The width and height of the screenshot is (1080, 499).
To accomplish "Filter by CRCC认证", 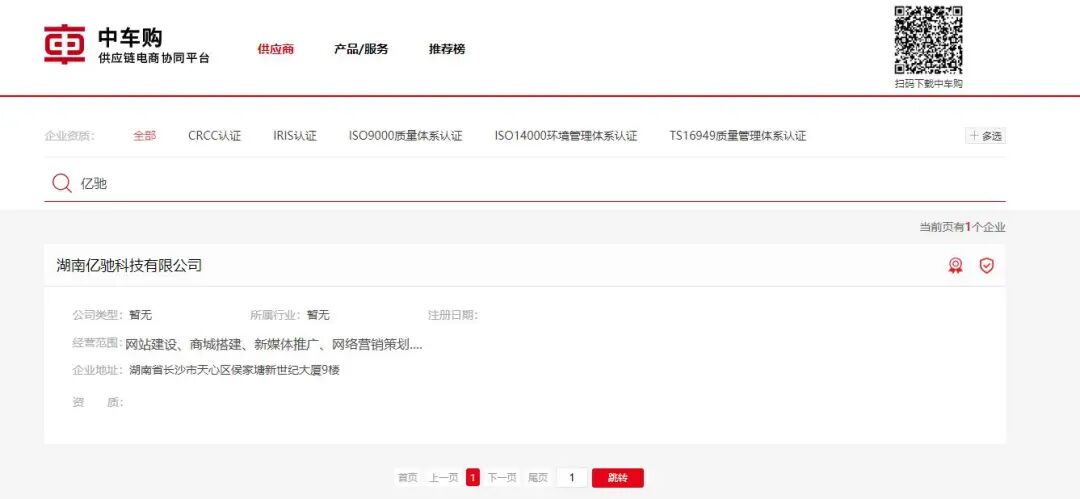I will (x=214, y=136).
